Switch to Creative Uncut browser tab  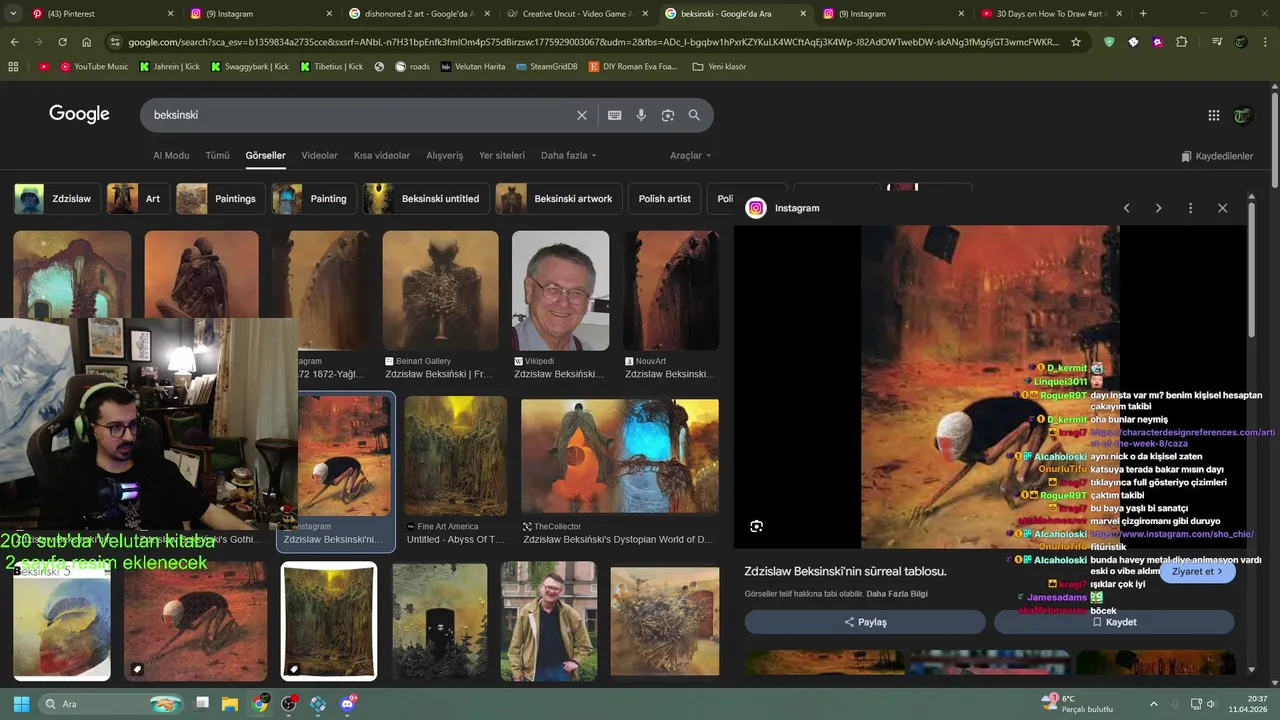[x=576, y=14]
